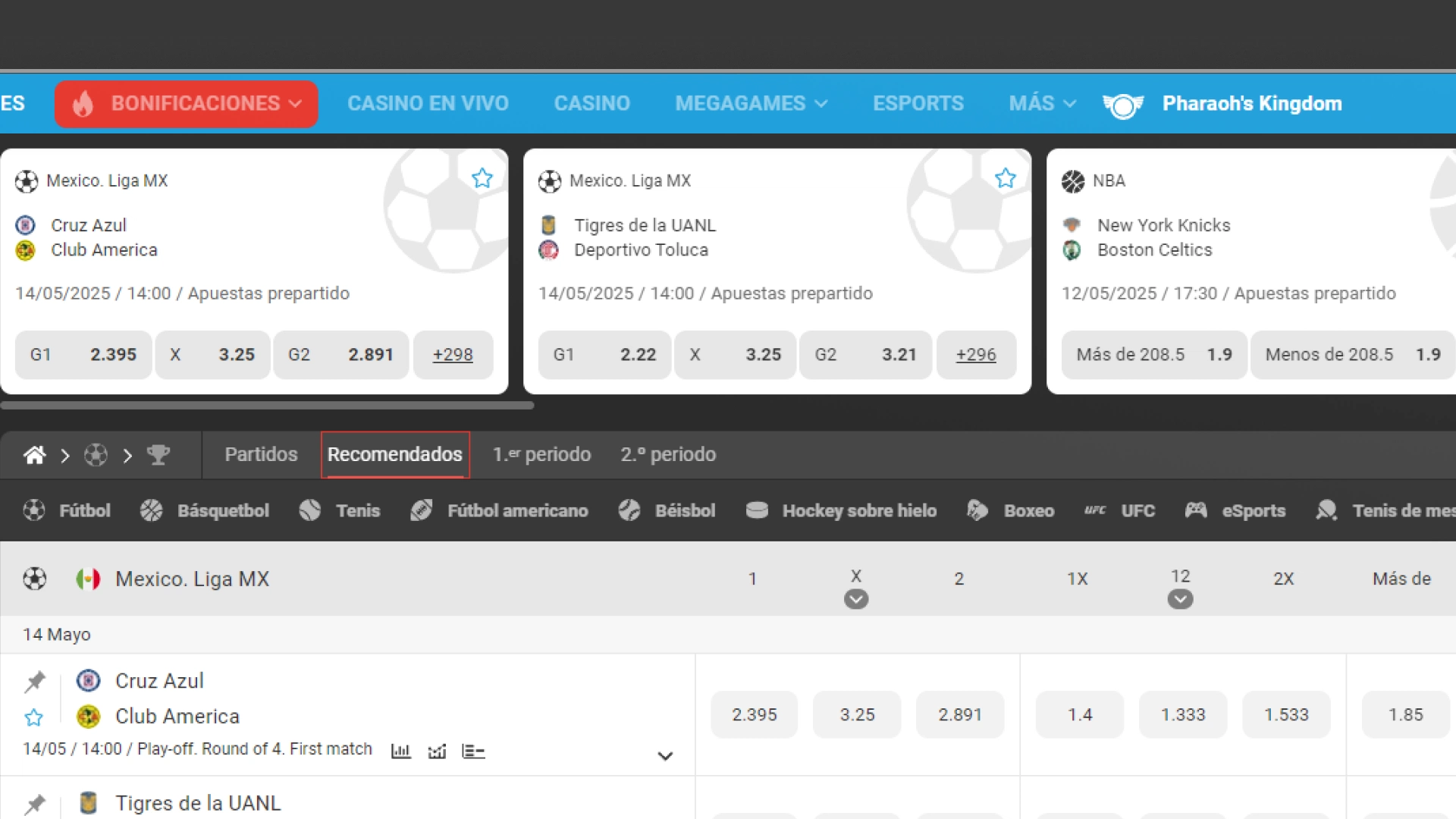Open +296 more markets link
This screenshot has width=1456, height=819.
click(976, 355)
